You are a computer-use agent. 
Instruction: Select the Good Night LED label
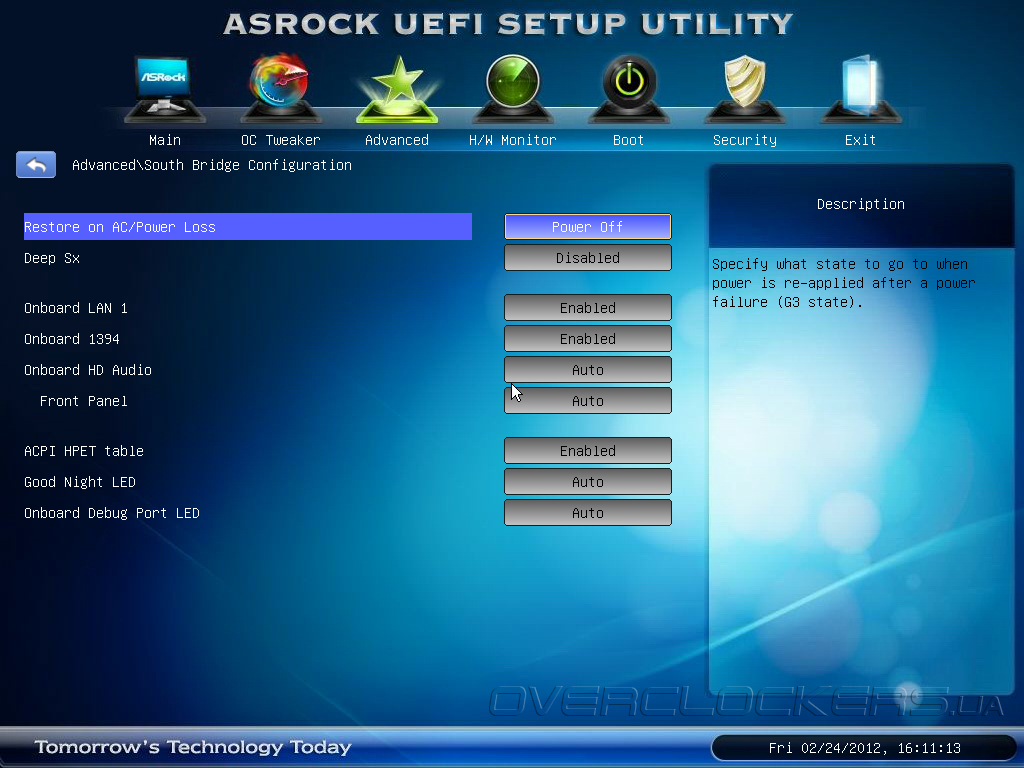point(80,482)
